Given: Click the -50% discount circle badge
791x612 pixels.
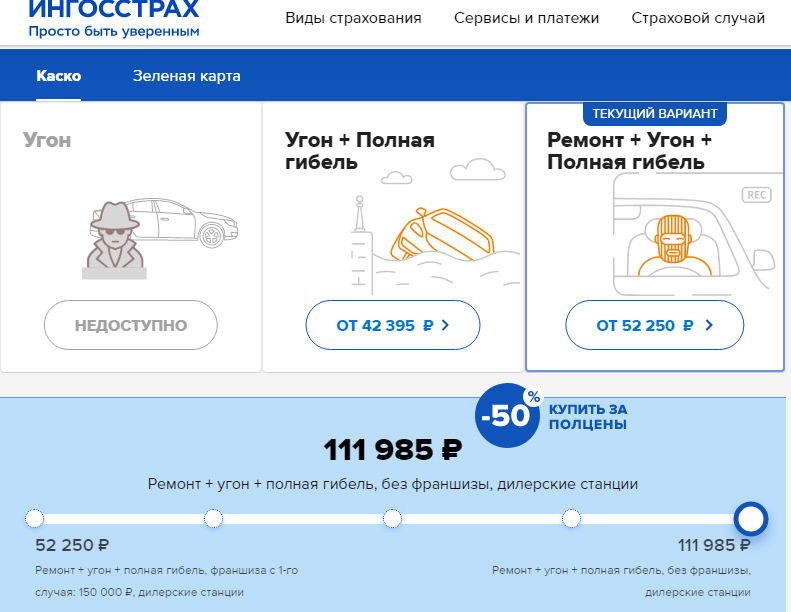Looking at the screenshot, I should pos(507,415).
